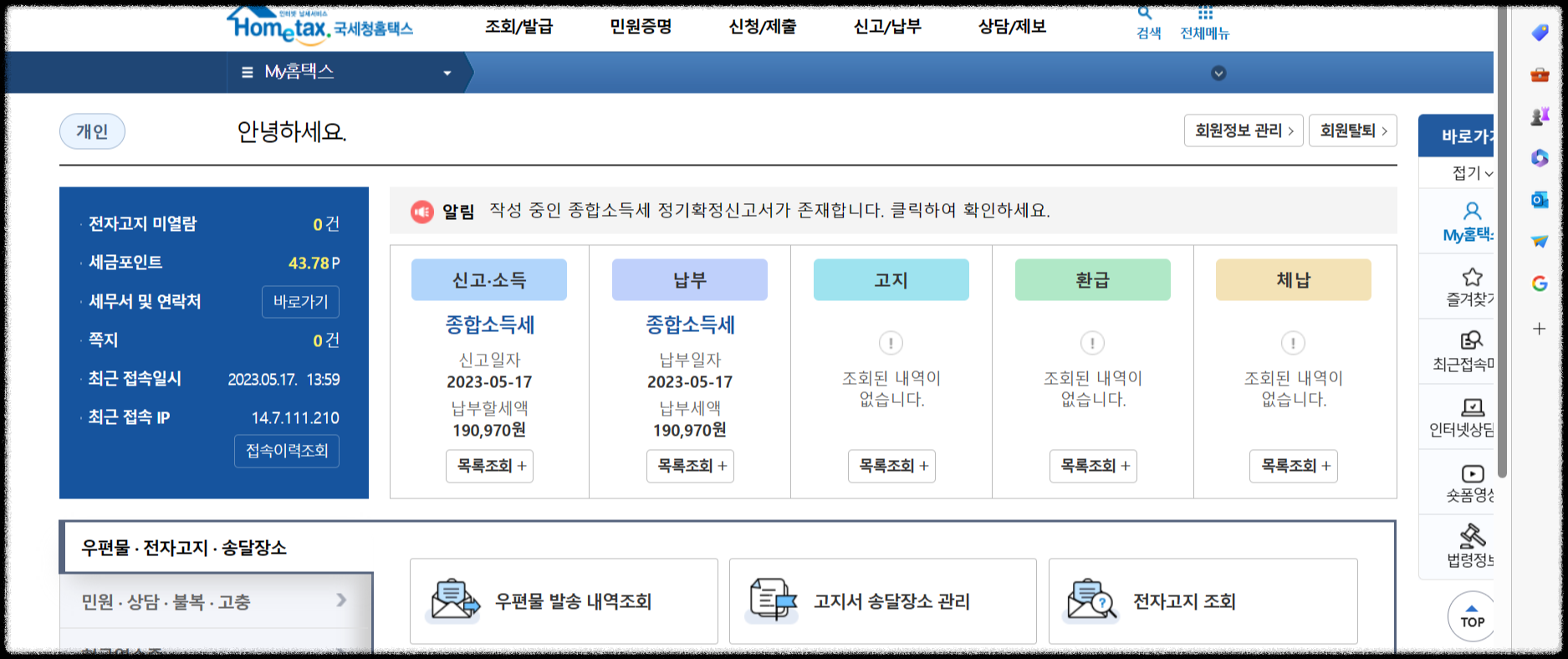
Task: Click the 접속이력조회 button
Action: point(287,451)
